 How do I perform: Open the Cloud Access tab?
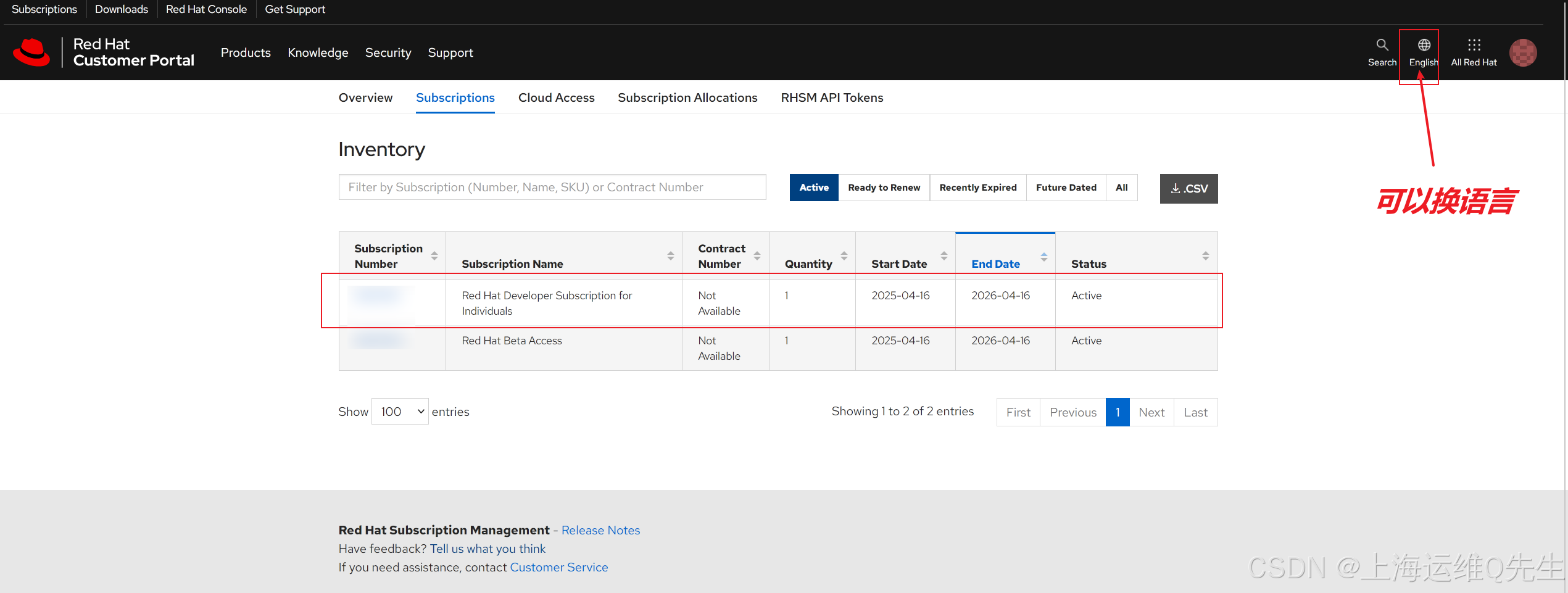556,97
